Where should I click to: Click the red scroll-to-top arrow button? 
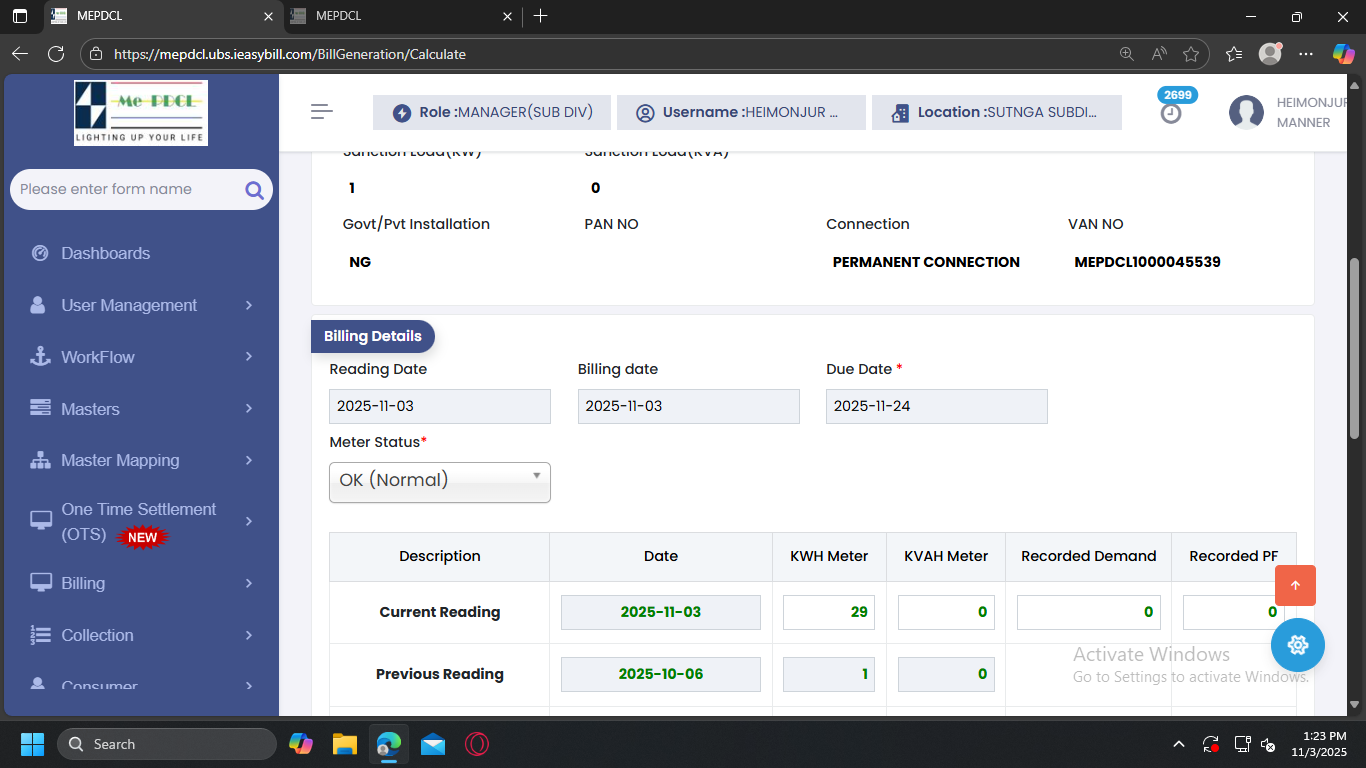point(1295,586)
